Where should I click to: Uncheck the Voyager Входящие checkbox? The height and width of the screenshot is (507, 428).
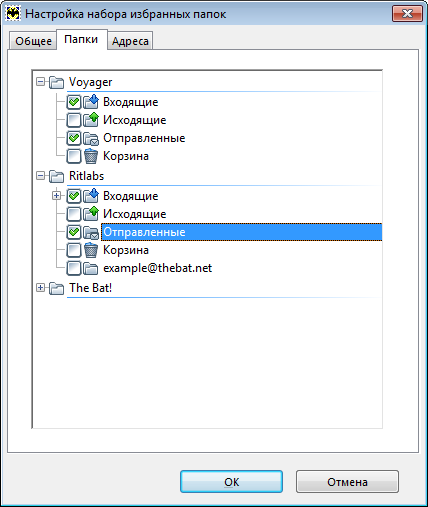74,102
